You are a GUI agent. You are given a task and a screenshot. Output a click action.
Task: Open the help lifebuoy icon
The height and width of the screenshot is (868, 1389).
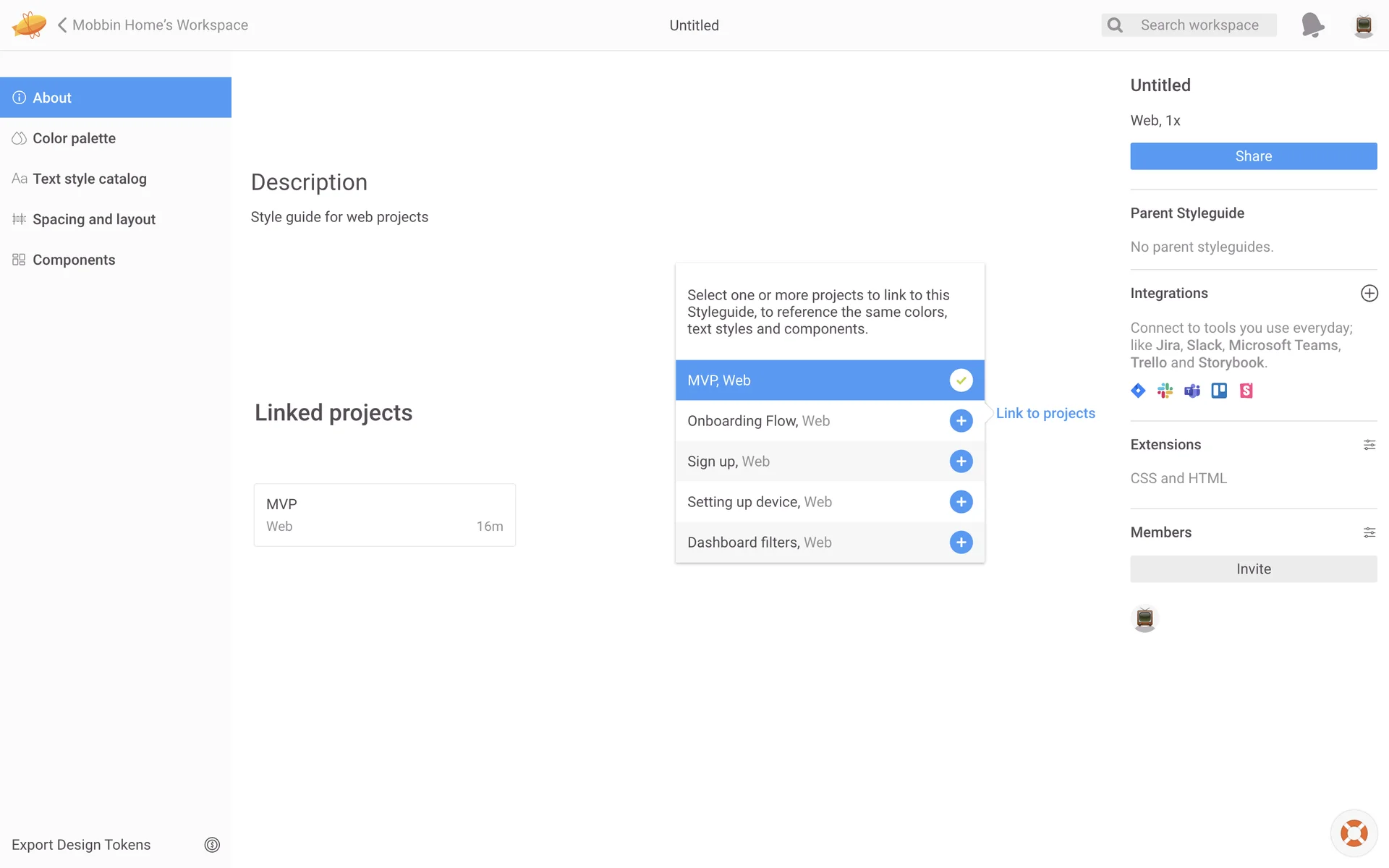(1354, 833)
